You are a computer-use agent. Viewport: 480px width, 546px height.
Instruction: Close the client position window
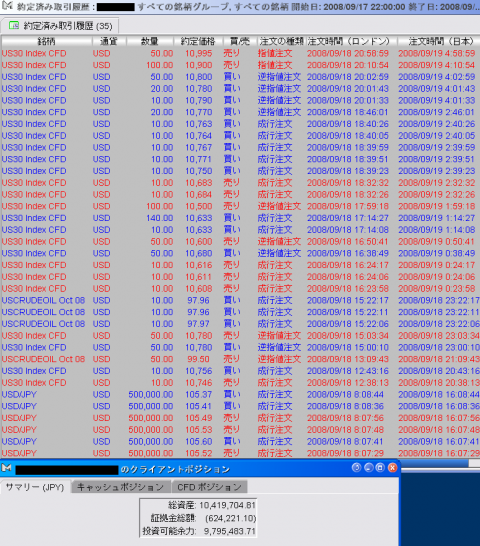pyautogui.click(x=393, y=468)
